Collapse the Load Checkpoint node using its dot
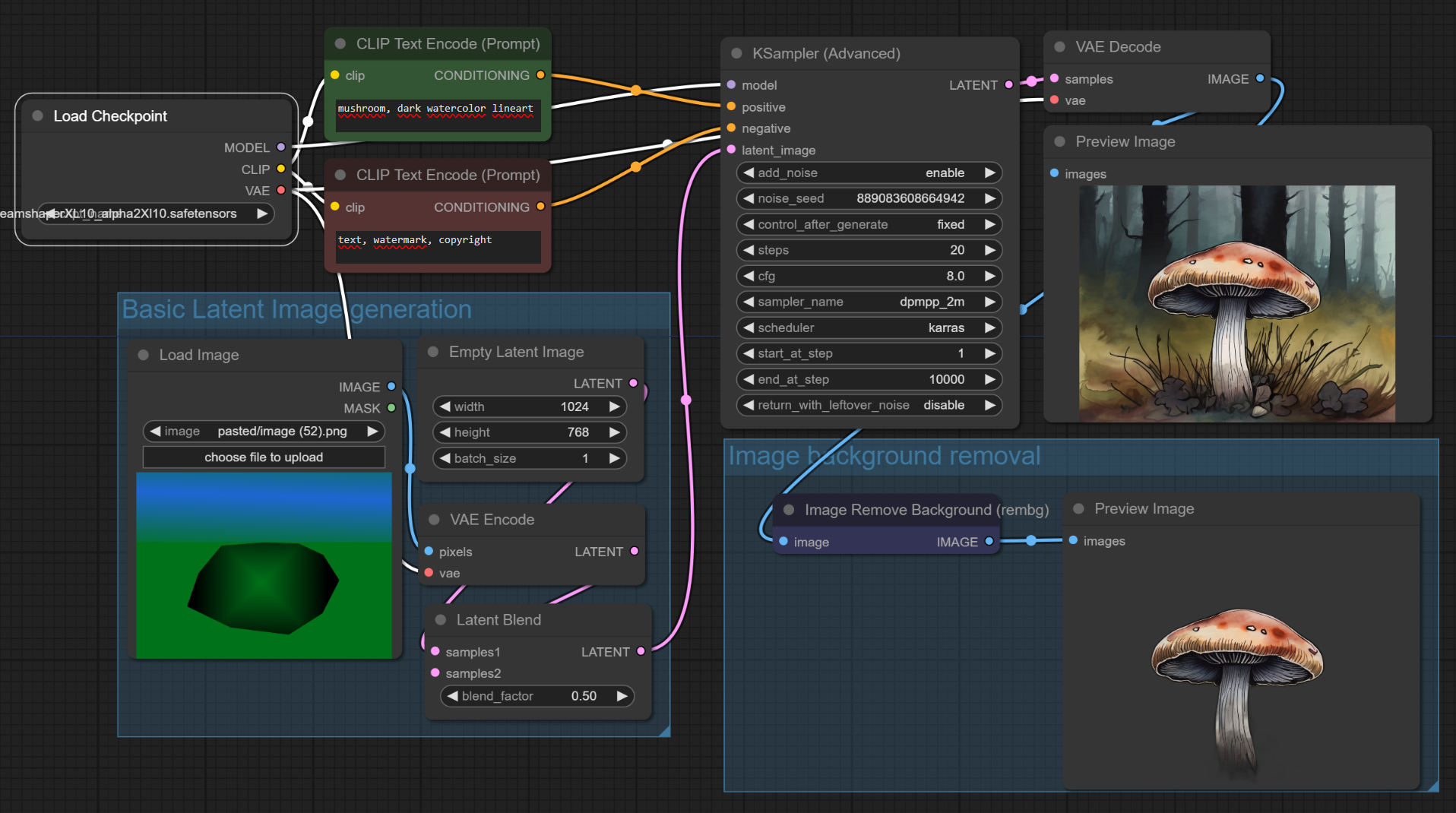The height and width of the screenshot is (813, 1456). point(37,116)
